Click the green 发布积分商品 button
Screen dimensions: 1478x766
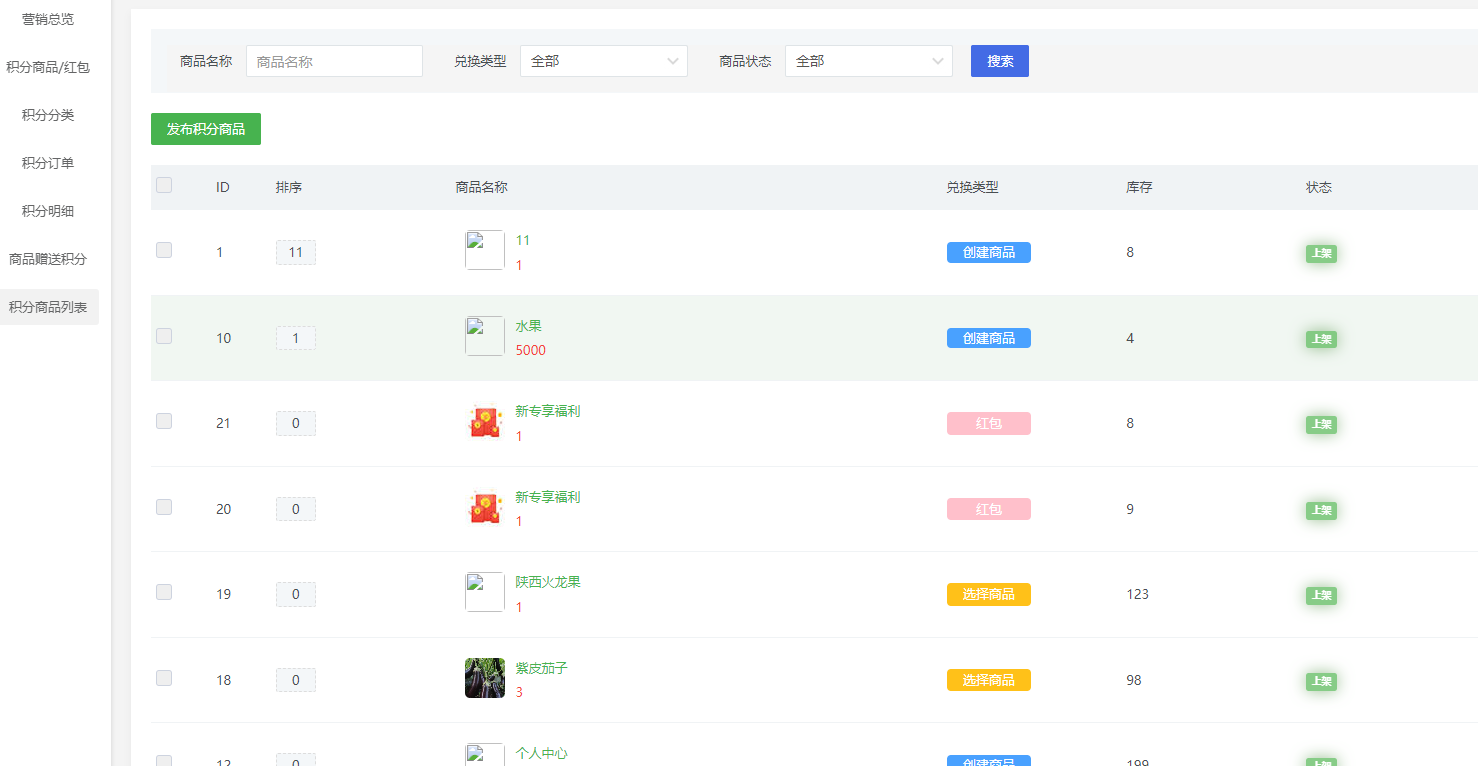click(x=206, y=129)
